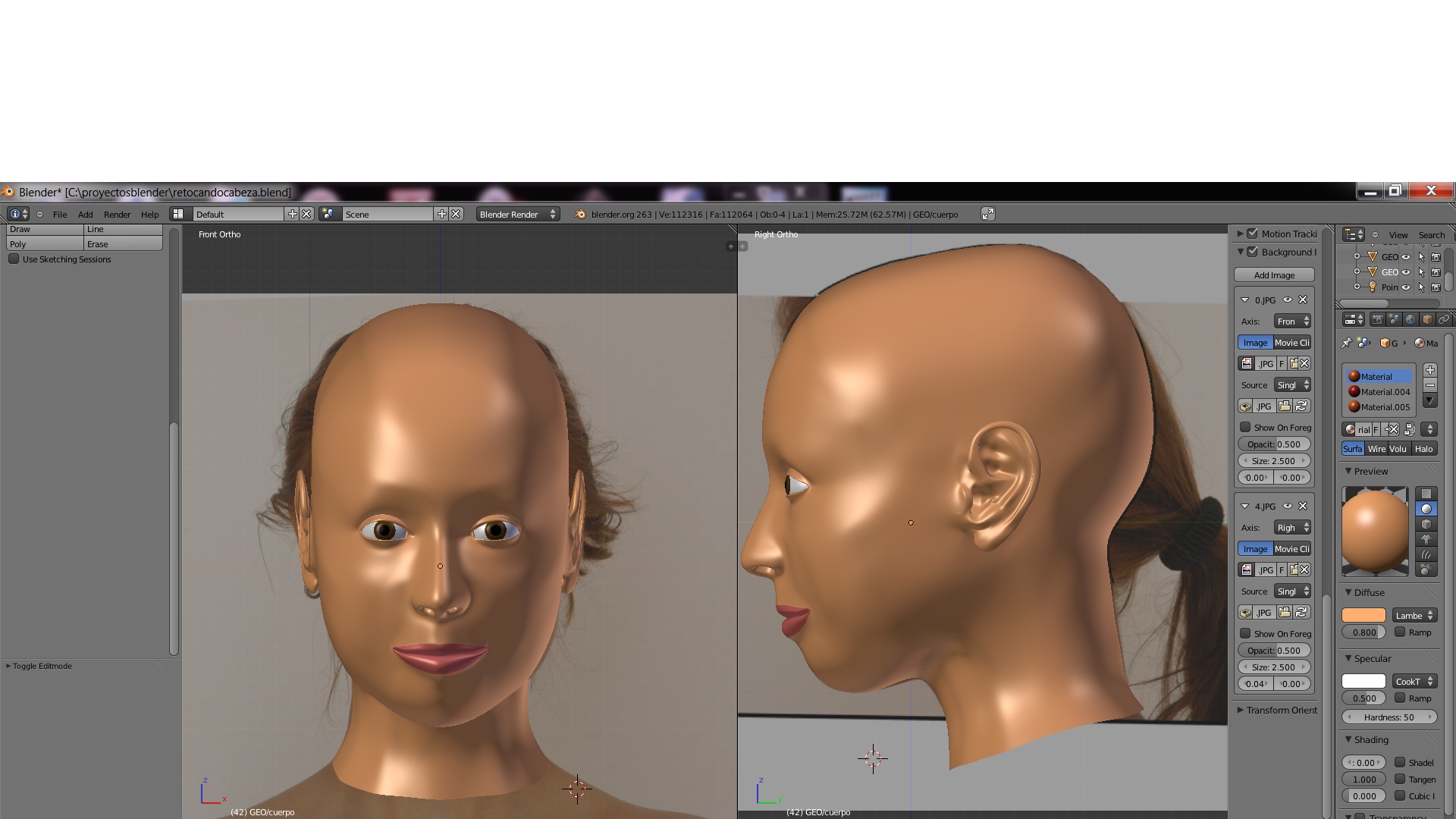1456x819 pixels.
Task: Open World properties tab icon
Action: pyautogui.click(x=1411, y=319)
